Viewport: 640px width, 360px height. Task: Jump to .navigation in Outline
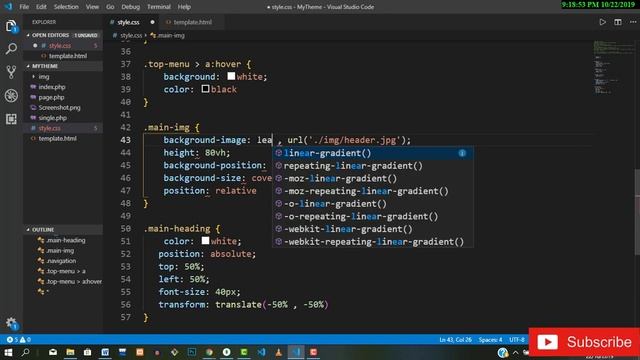(61, 261)
